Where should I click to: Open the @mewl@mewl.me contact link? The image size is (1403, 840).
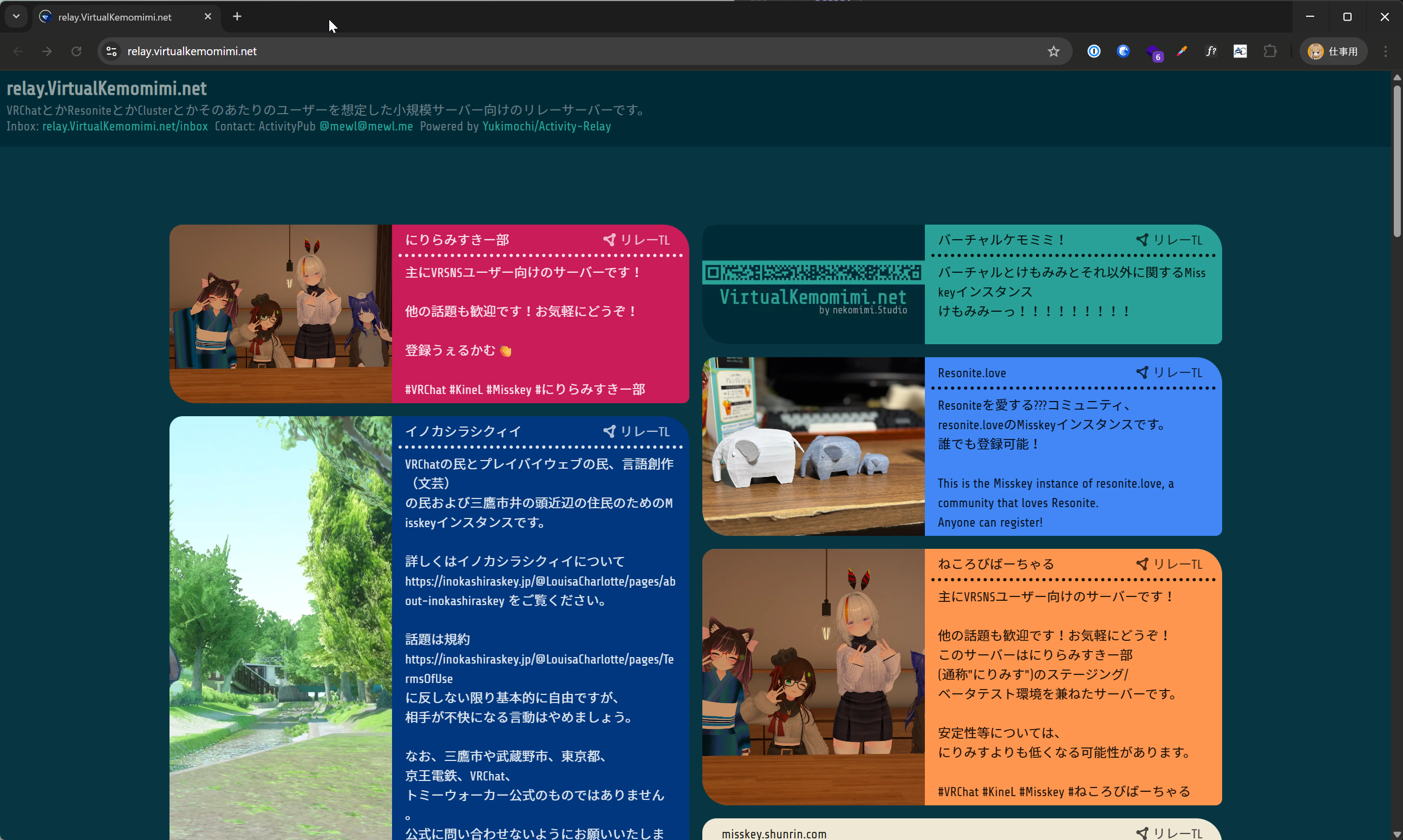pyautogui.click(x=367, y=126)
